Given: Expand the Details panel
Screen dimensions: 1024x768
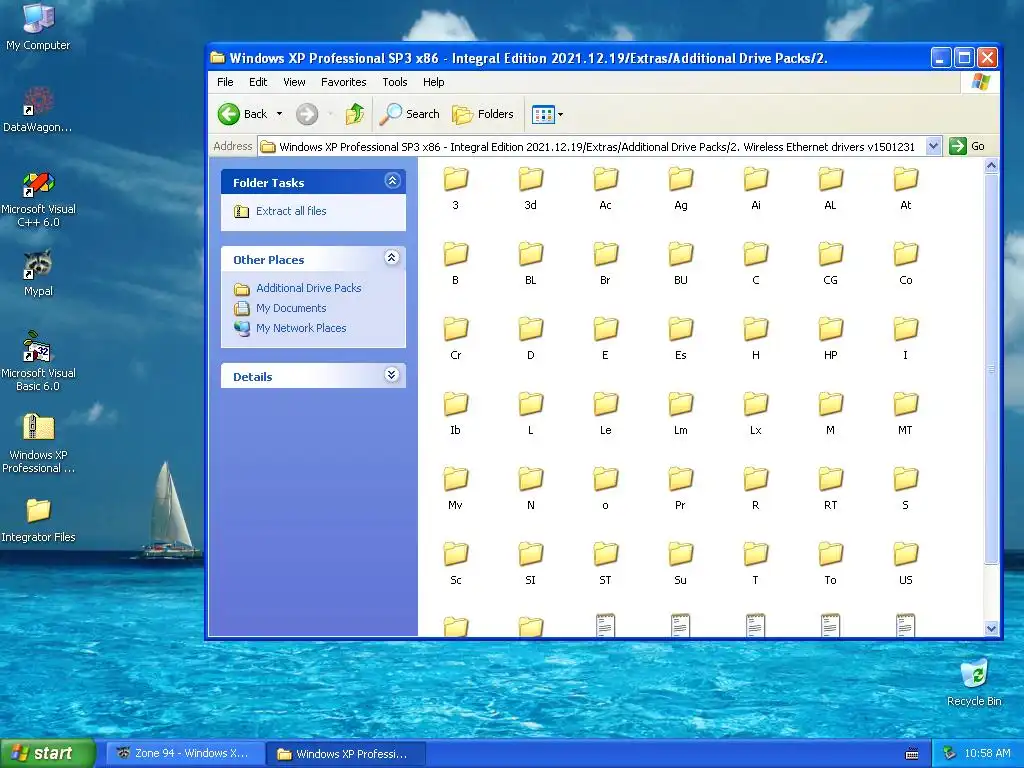Looking at the screenshot, I should pos(392,375).
